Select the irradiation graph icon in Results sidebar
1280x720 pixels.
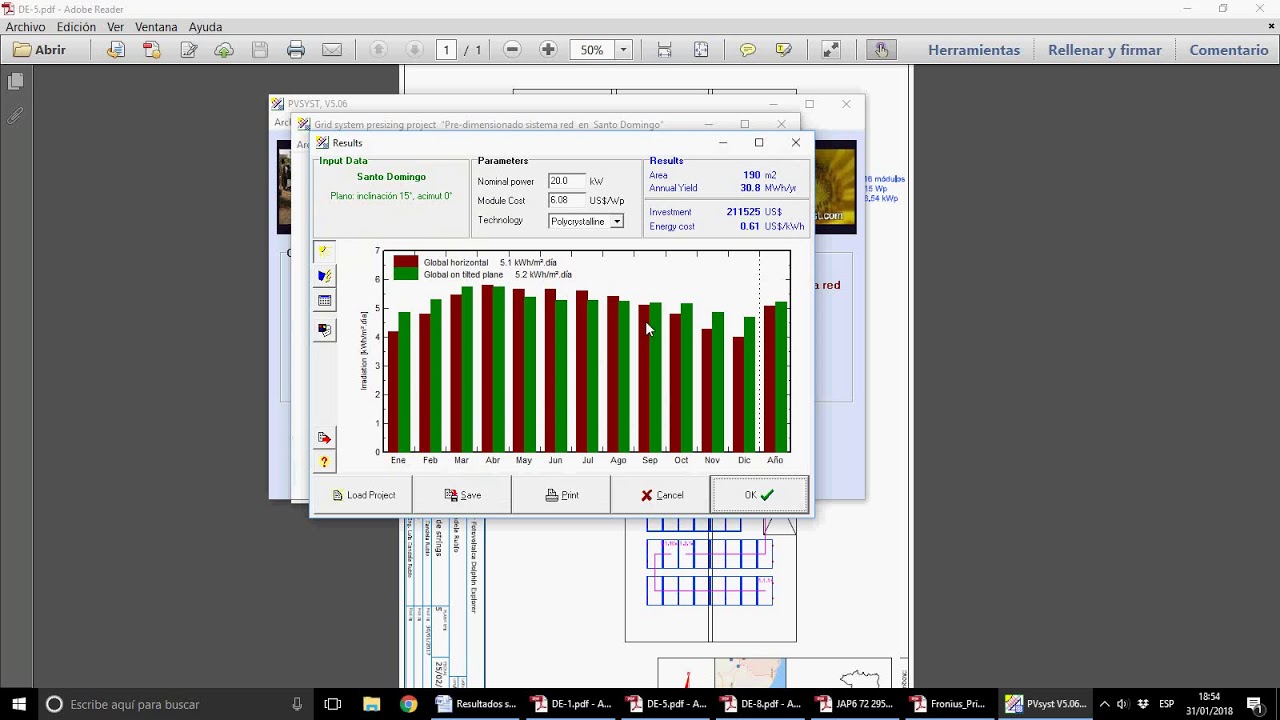pos(324,251)
